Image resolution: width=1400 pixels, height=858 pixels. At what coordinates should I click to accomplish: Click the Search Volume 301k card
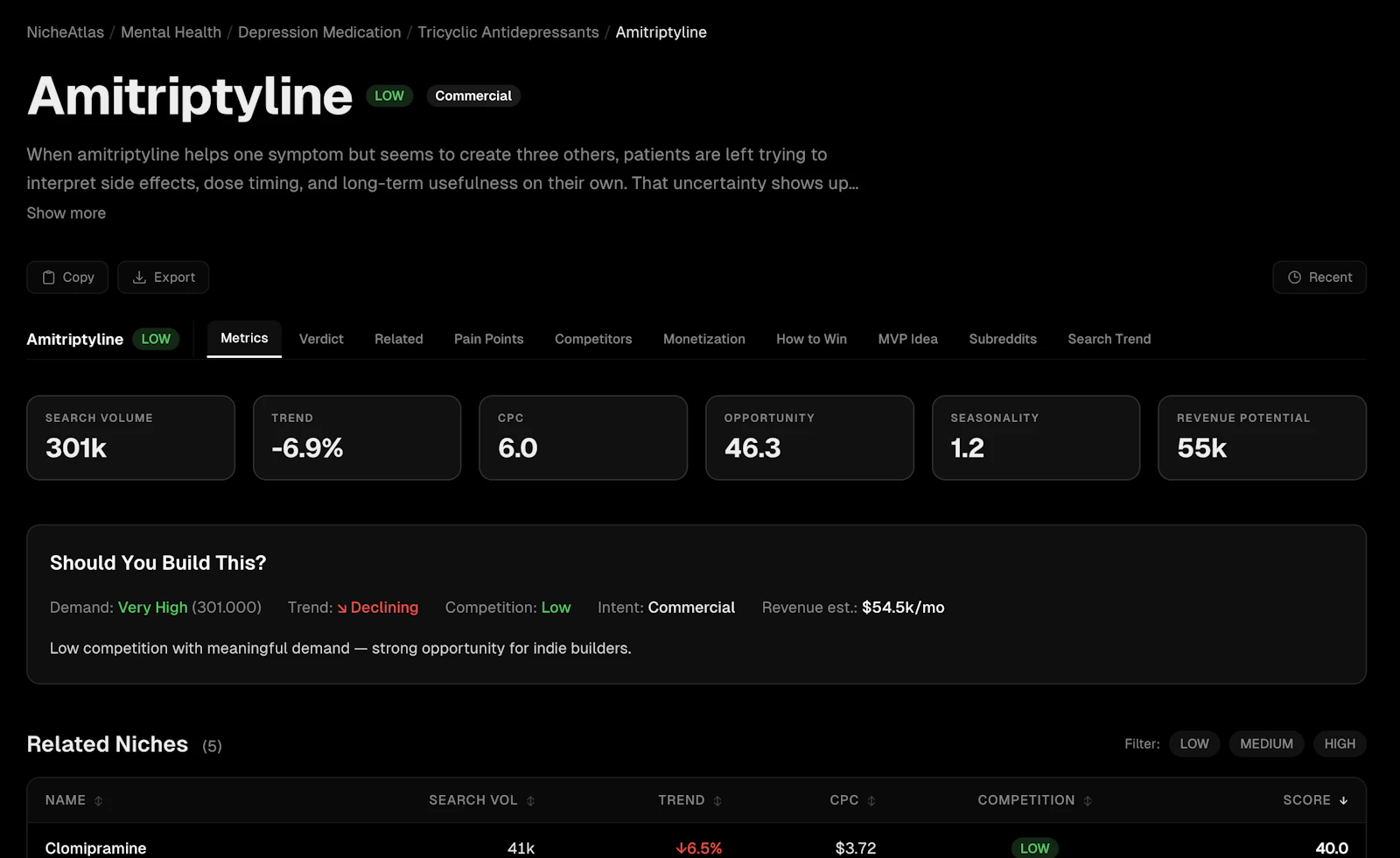[130, 438]
